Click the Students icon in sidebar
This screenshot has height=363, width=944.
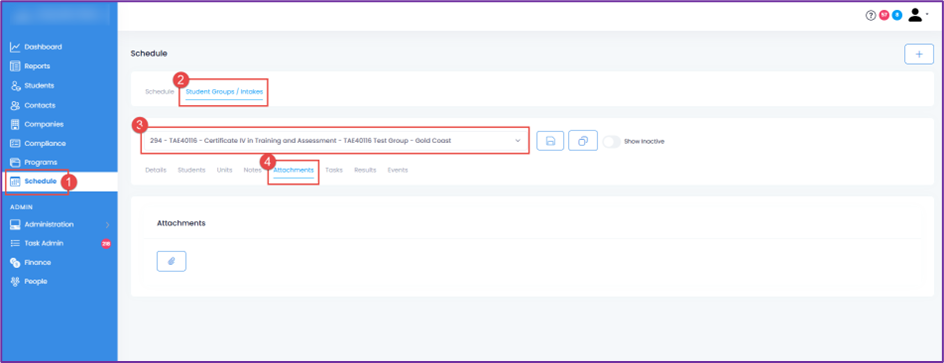tap(16, 85)
